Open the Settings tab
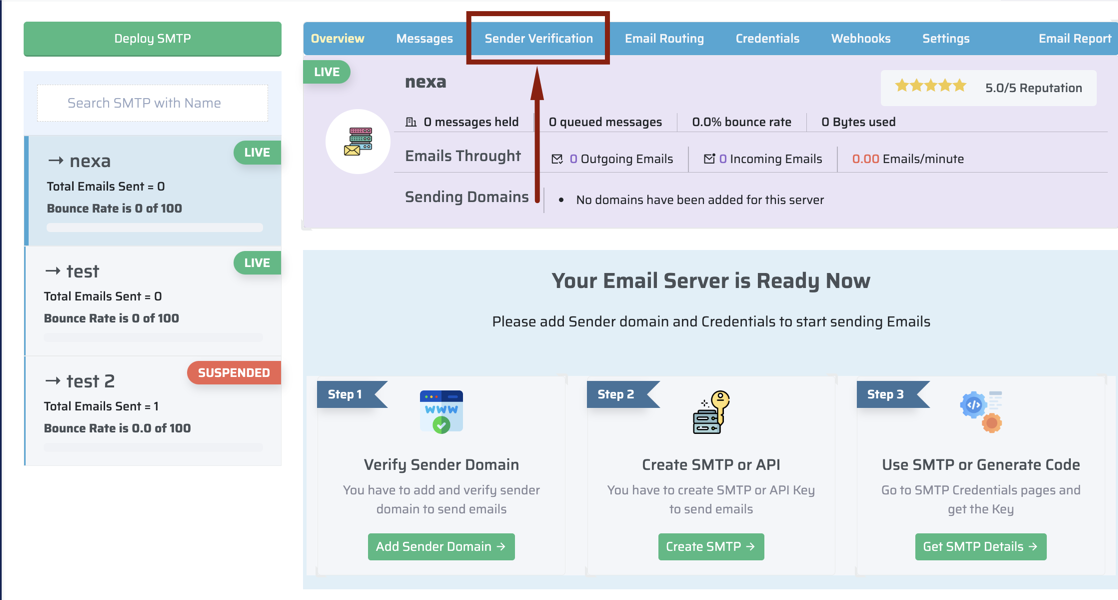The image size is (1118, 600). pyautogui.click(x=945, y=38)
